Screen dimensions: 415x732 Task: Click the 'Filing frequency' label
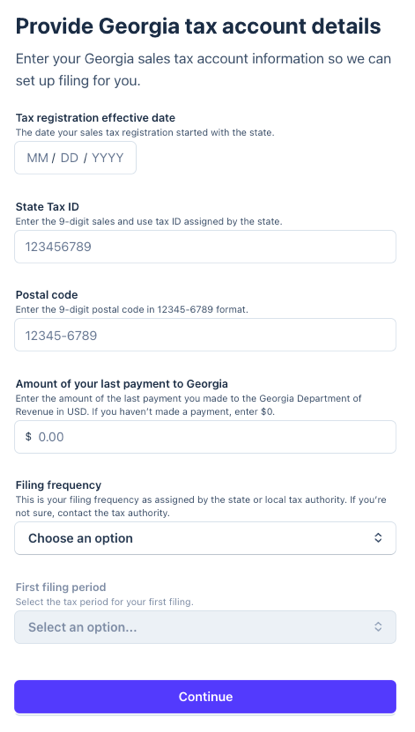pyautogui.click(x=59, y=485)
